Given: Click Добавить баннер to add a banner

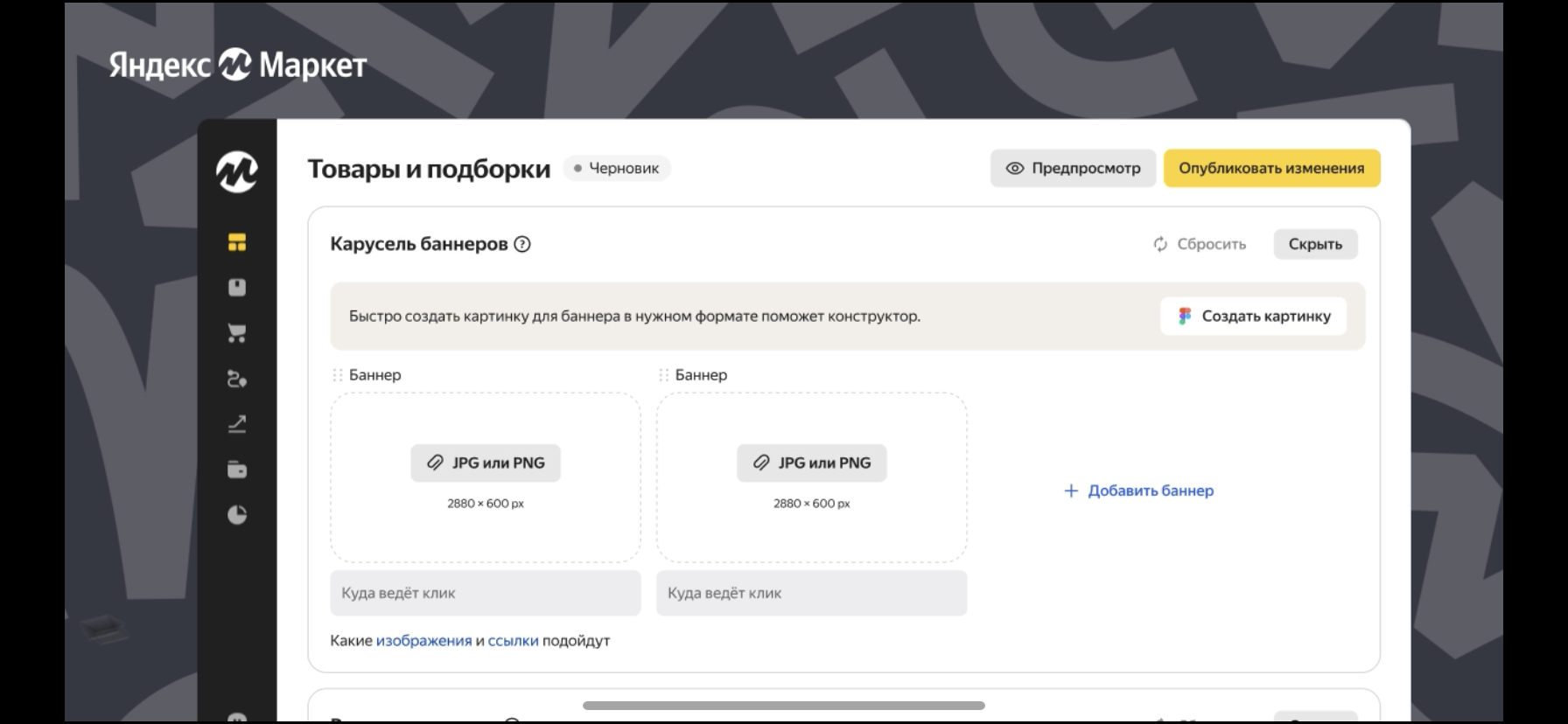Looking at the screenshot, I should 1138,491.
